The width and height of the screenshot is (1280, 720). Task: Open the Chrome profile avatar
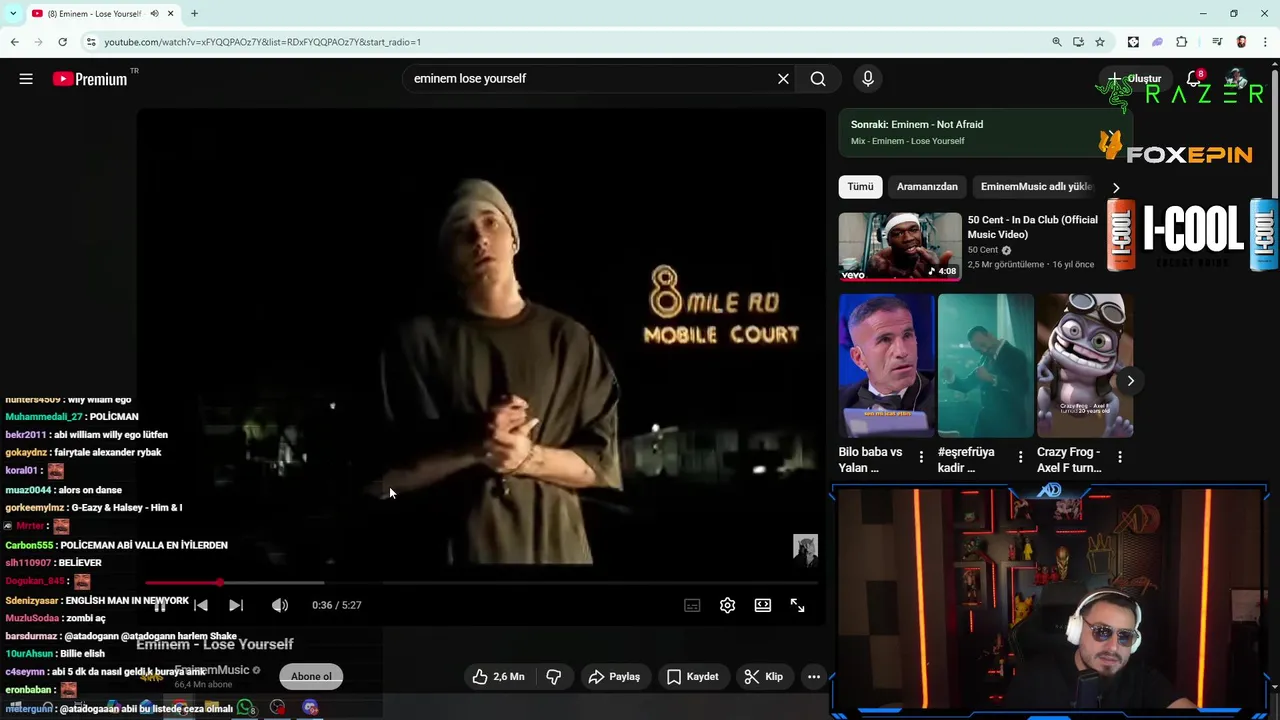point(1241,42)
